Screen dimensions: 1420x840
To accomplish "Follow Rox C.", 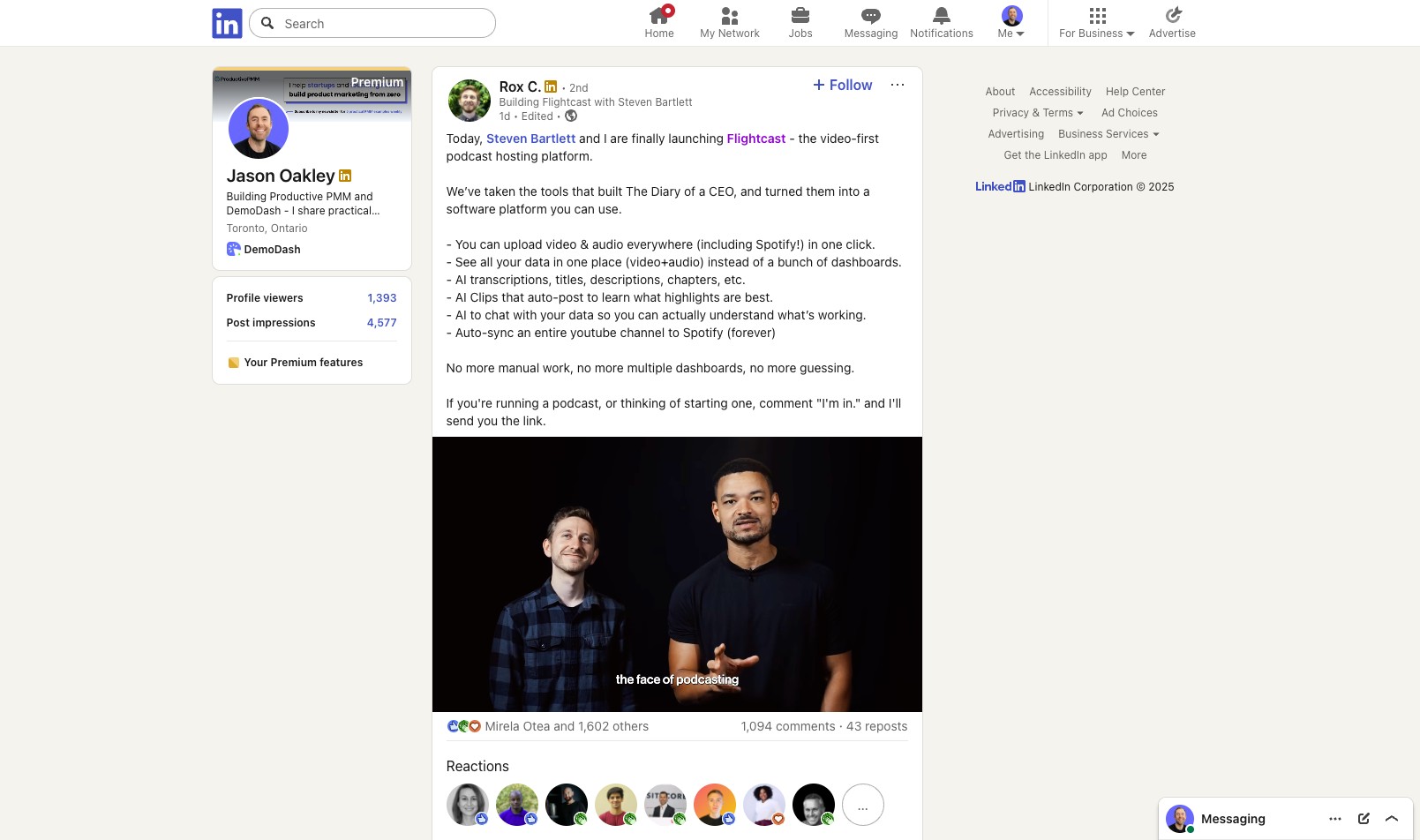I will 843,85.
